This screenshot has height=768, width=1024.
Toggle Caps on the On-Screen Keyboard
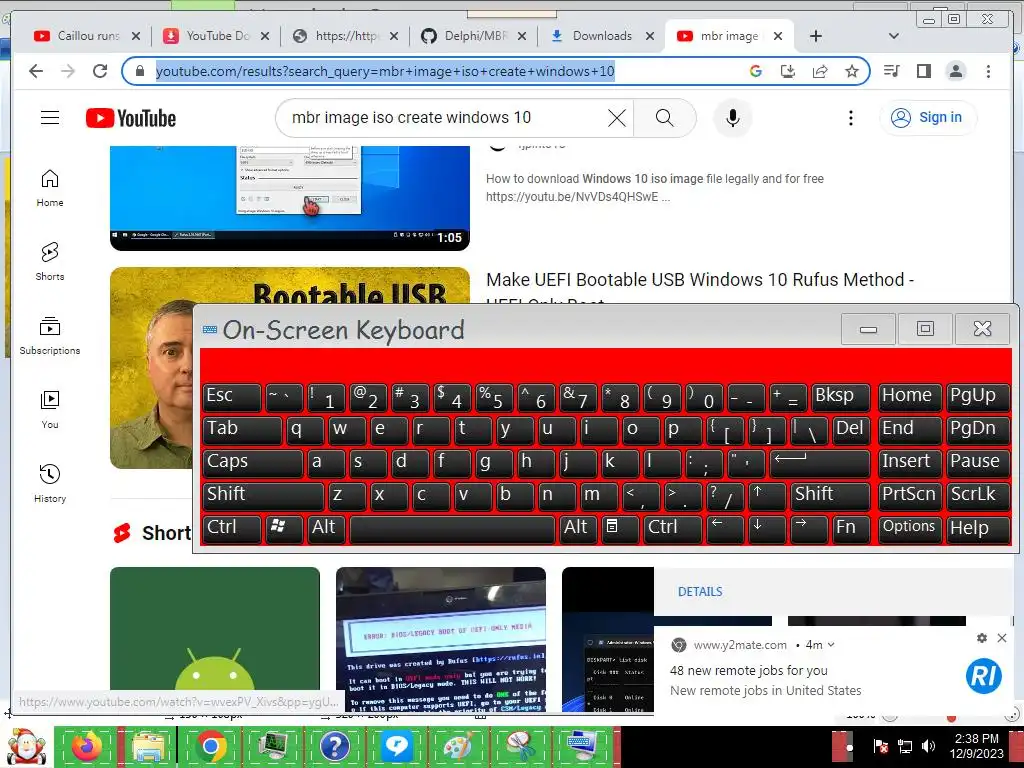(x=251, y=462)
